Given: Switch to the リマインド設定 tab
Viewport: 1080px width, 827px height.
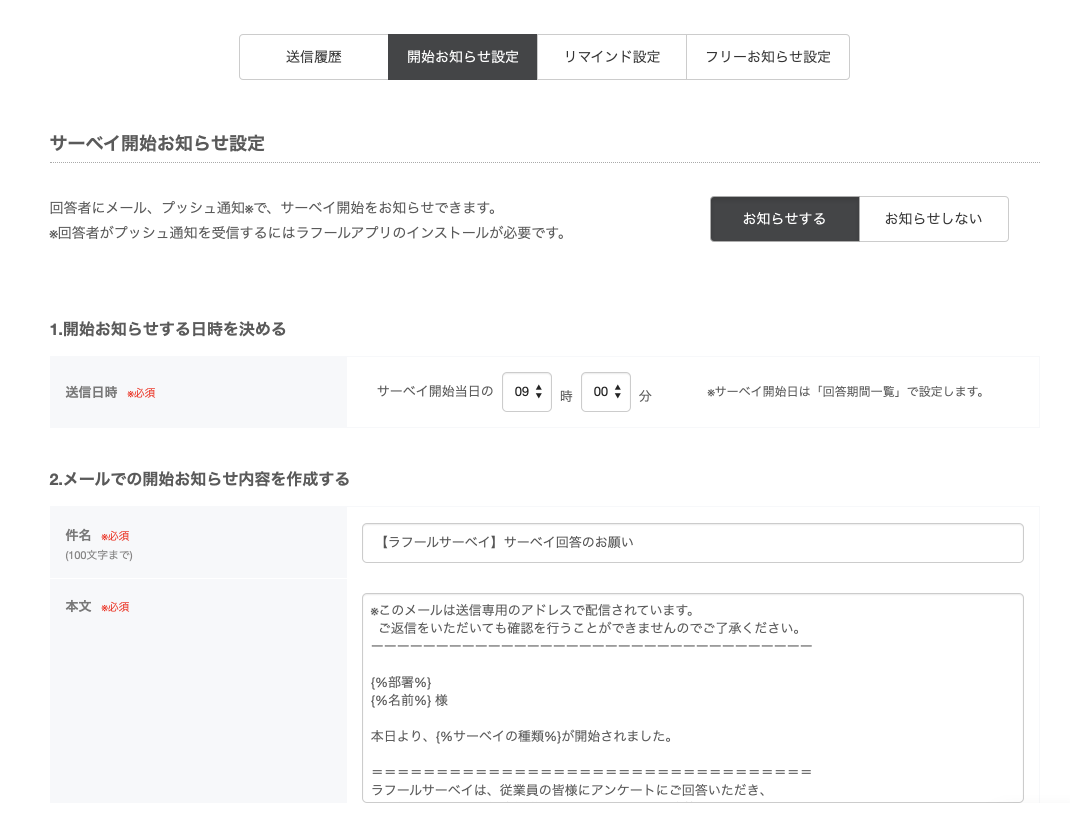Looking at the screenshot, I should point(611,57).
